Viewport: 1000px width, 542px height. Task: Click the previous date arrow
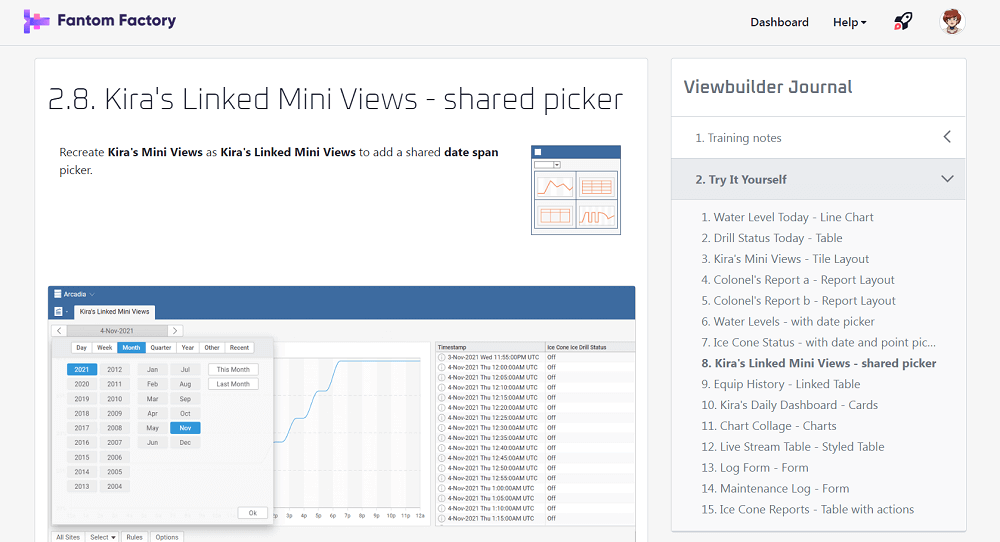tap(59, 331)
